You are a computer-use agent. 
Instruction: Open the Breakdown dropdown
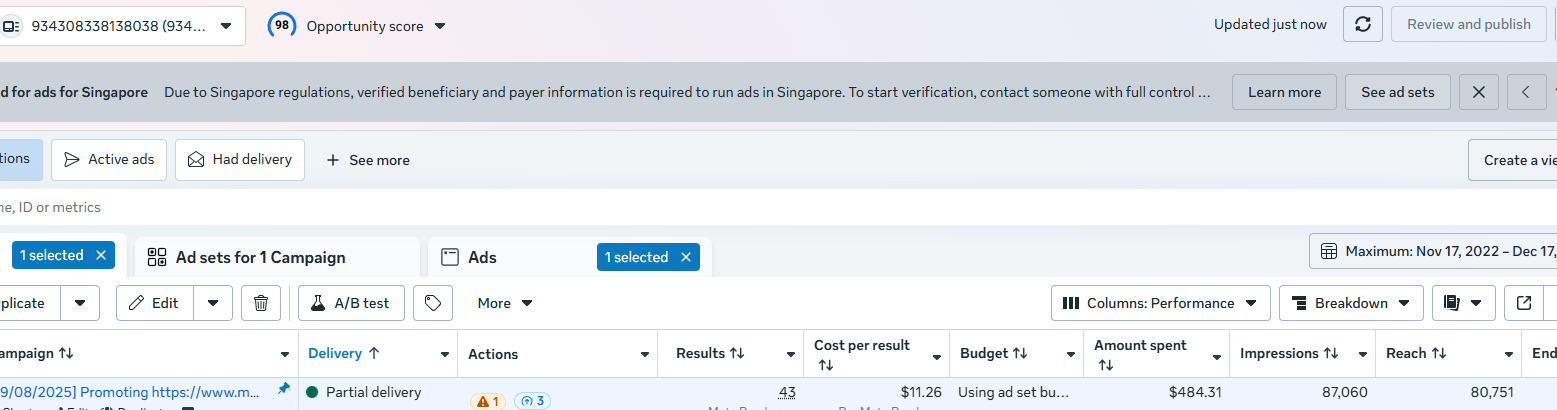pos(1351,303)
